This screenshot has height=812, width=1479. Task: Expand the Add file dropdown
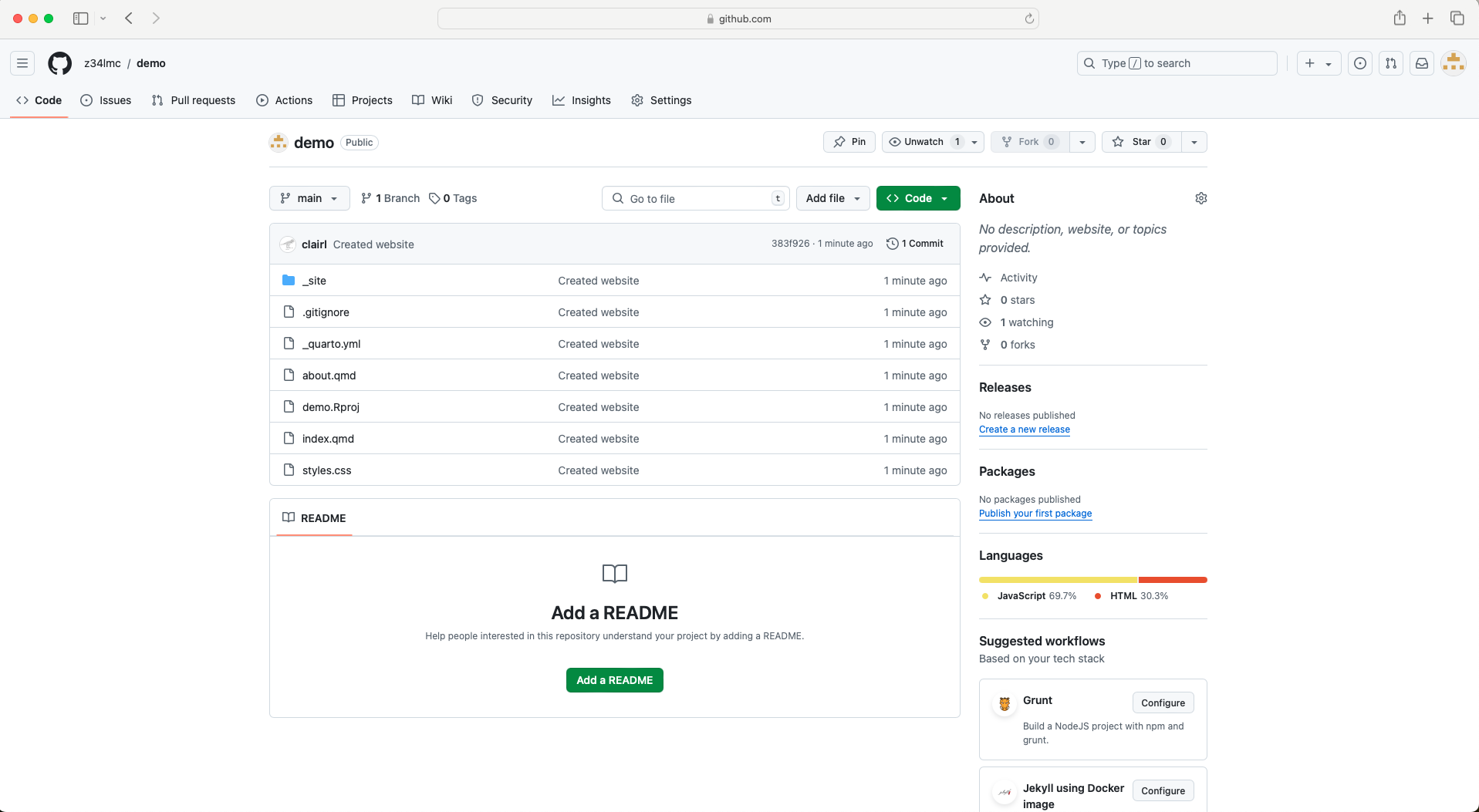(832, 198)
